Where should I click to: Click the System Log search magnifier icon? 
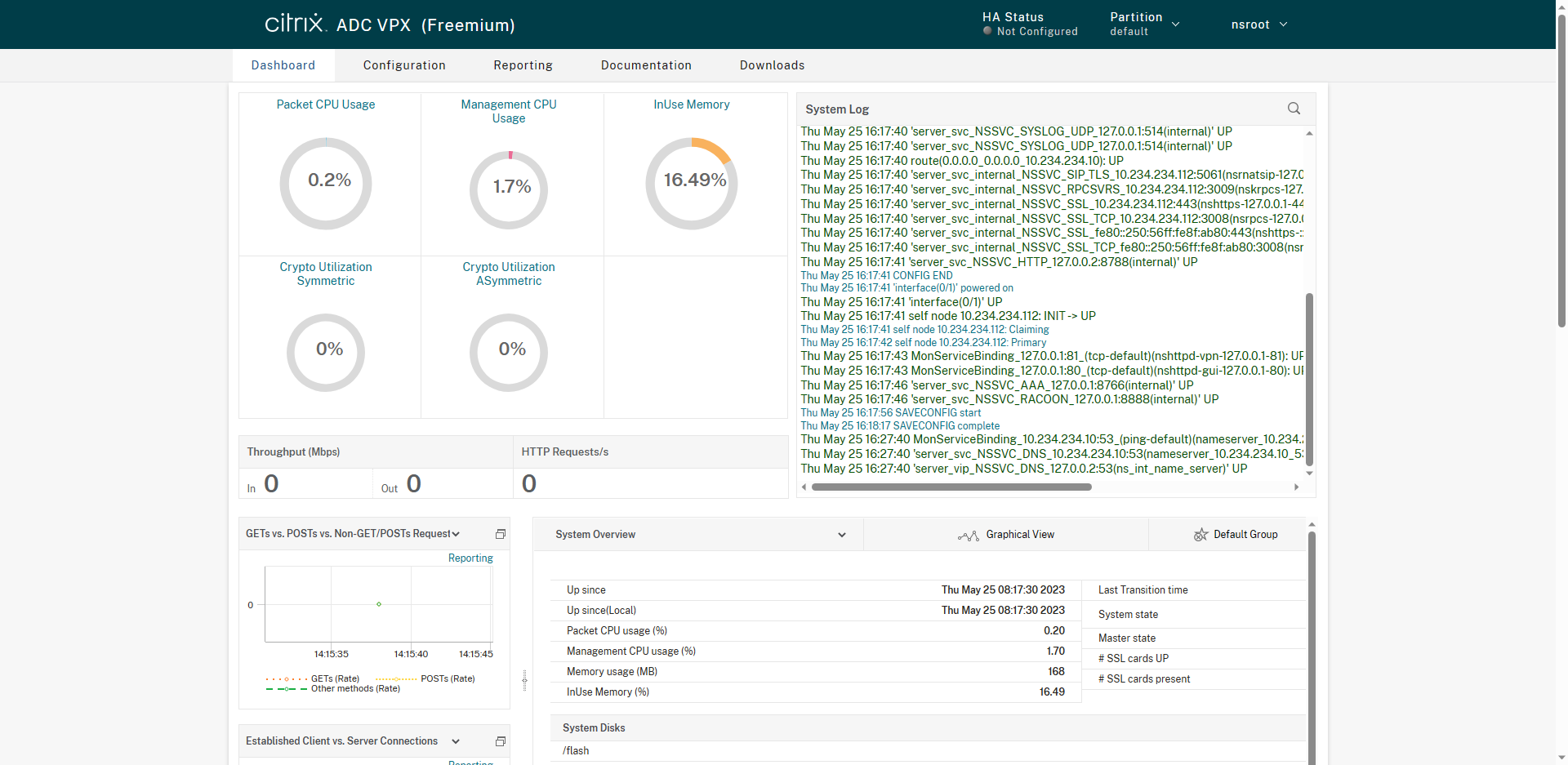pyautogui.click(x=1294, y=109)
